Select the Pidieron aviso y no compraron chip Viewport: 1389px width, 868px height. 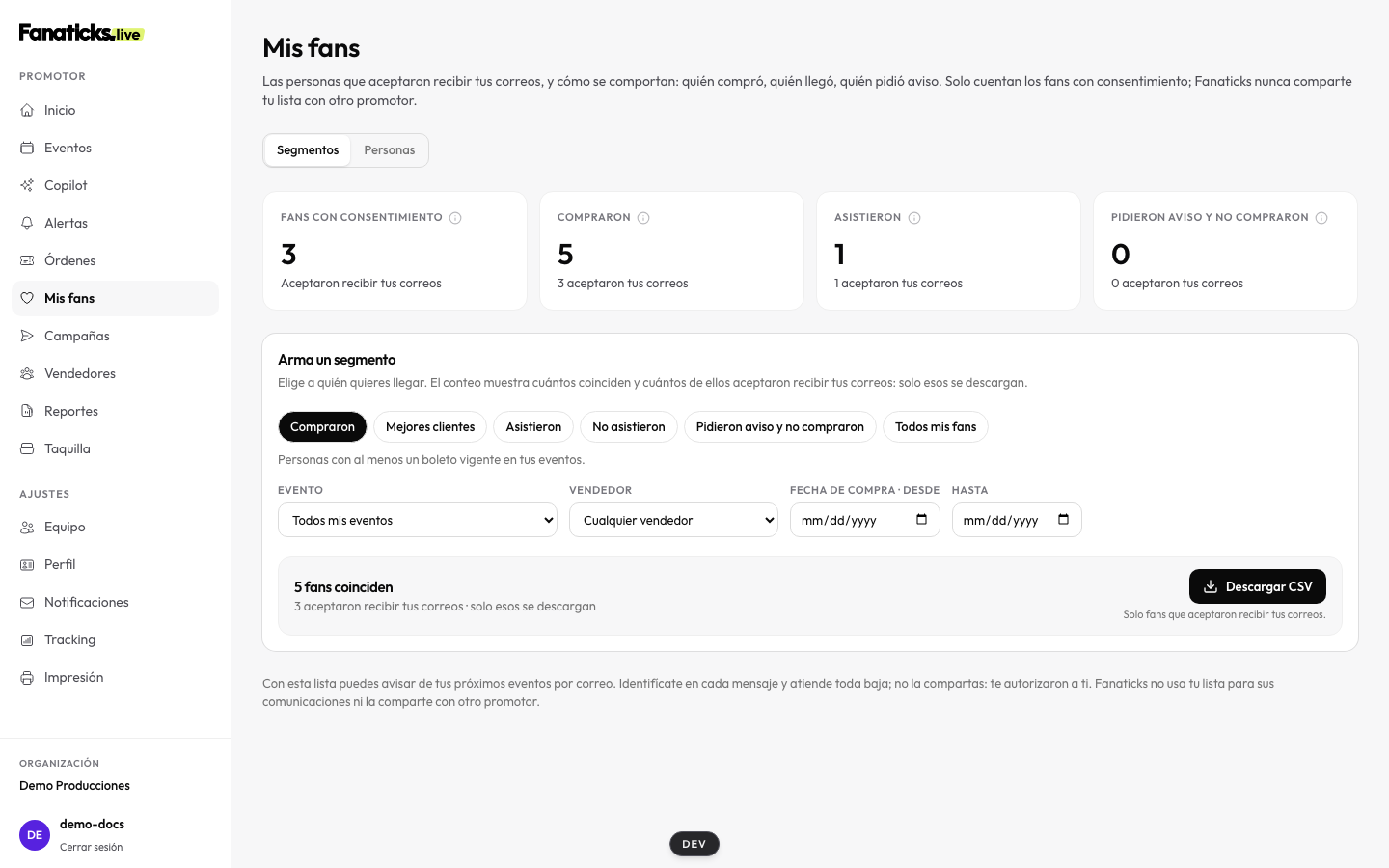tap(780, 427)
